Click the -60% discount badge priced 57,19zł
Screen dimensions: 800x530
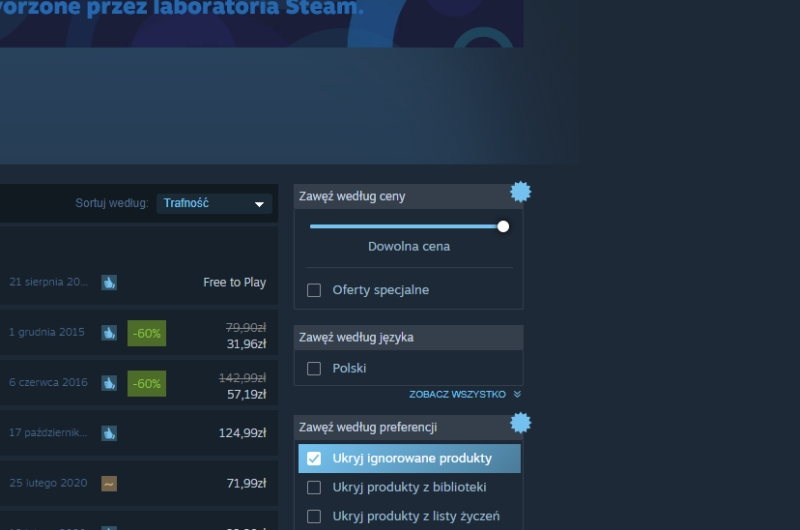tap(146, 384)
